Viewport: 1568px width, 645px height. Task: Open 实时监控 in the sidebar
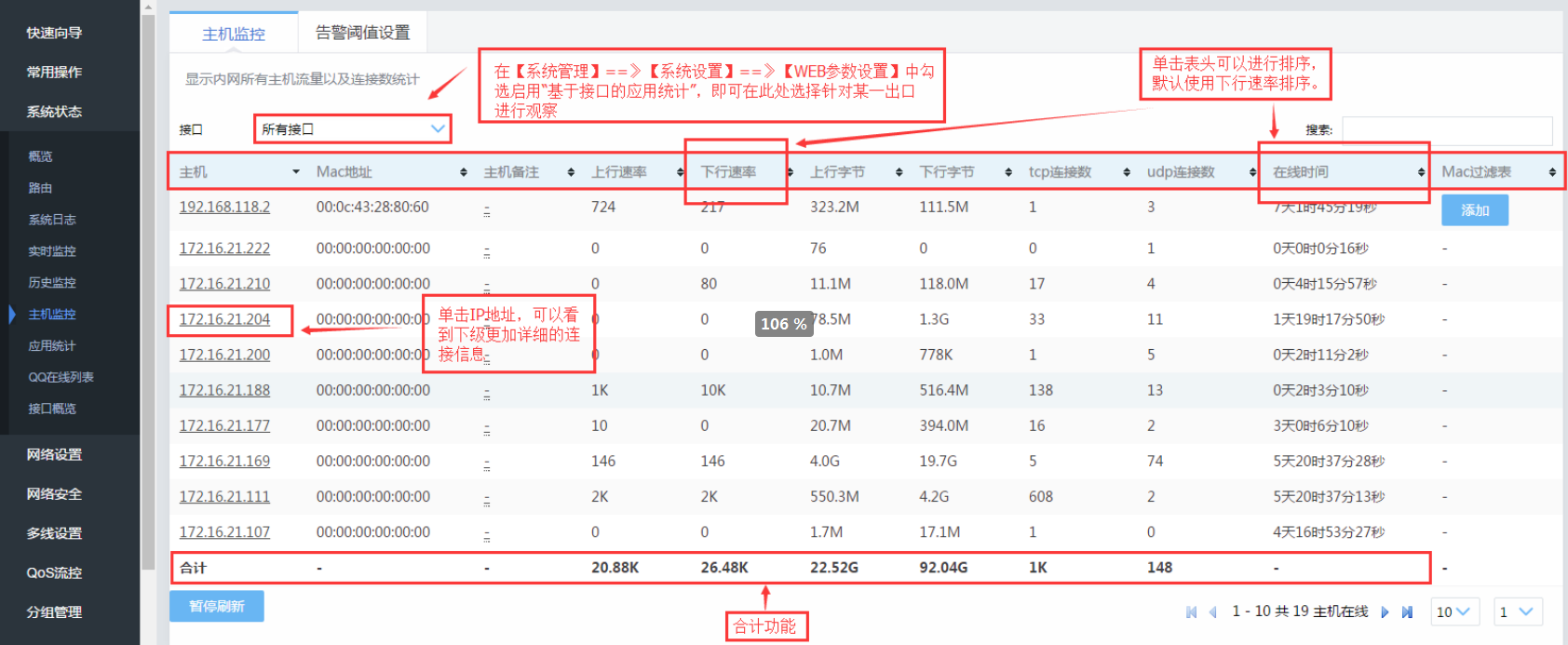pos(52,251)
